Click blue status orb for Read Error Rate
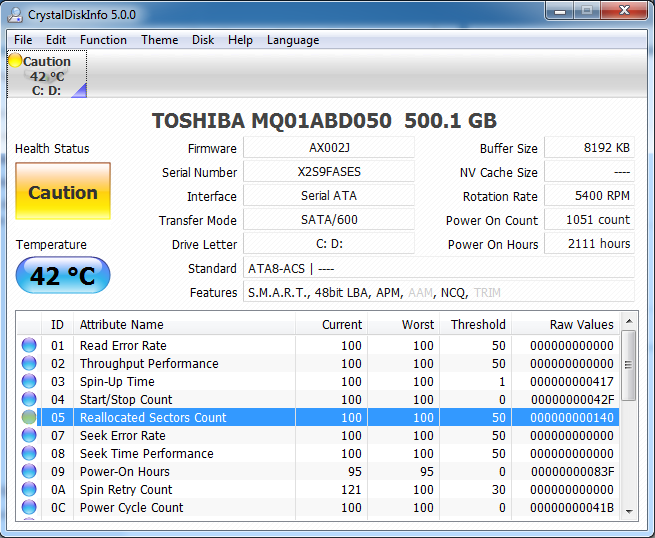The width and height of the screenshot is (655, 538). click(x=29, y=346)
